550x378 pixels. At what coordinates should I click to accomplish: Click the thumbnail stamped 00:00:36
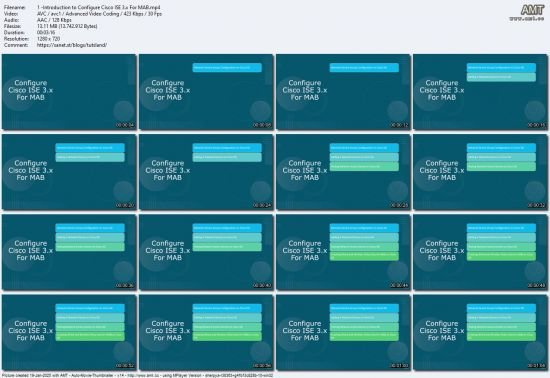(69, 252)
